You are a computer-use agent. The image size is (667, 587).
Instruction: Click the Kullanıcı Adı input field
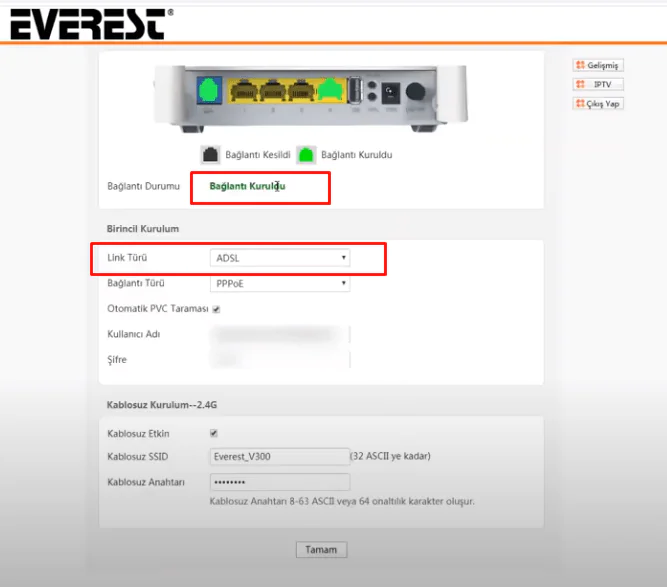[280, 334]
